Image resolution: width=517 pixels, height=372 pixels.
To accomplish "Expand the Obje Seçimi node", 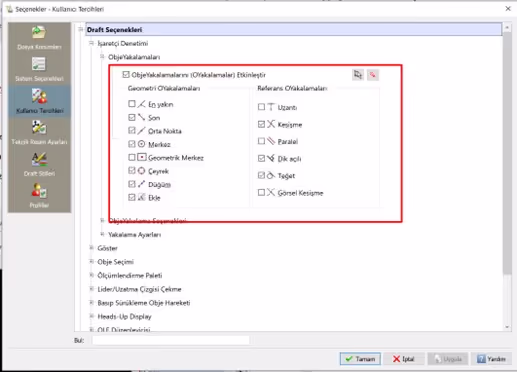I will (x=91, y=261).
